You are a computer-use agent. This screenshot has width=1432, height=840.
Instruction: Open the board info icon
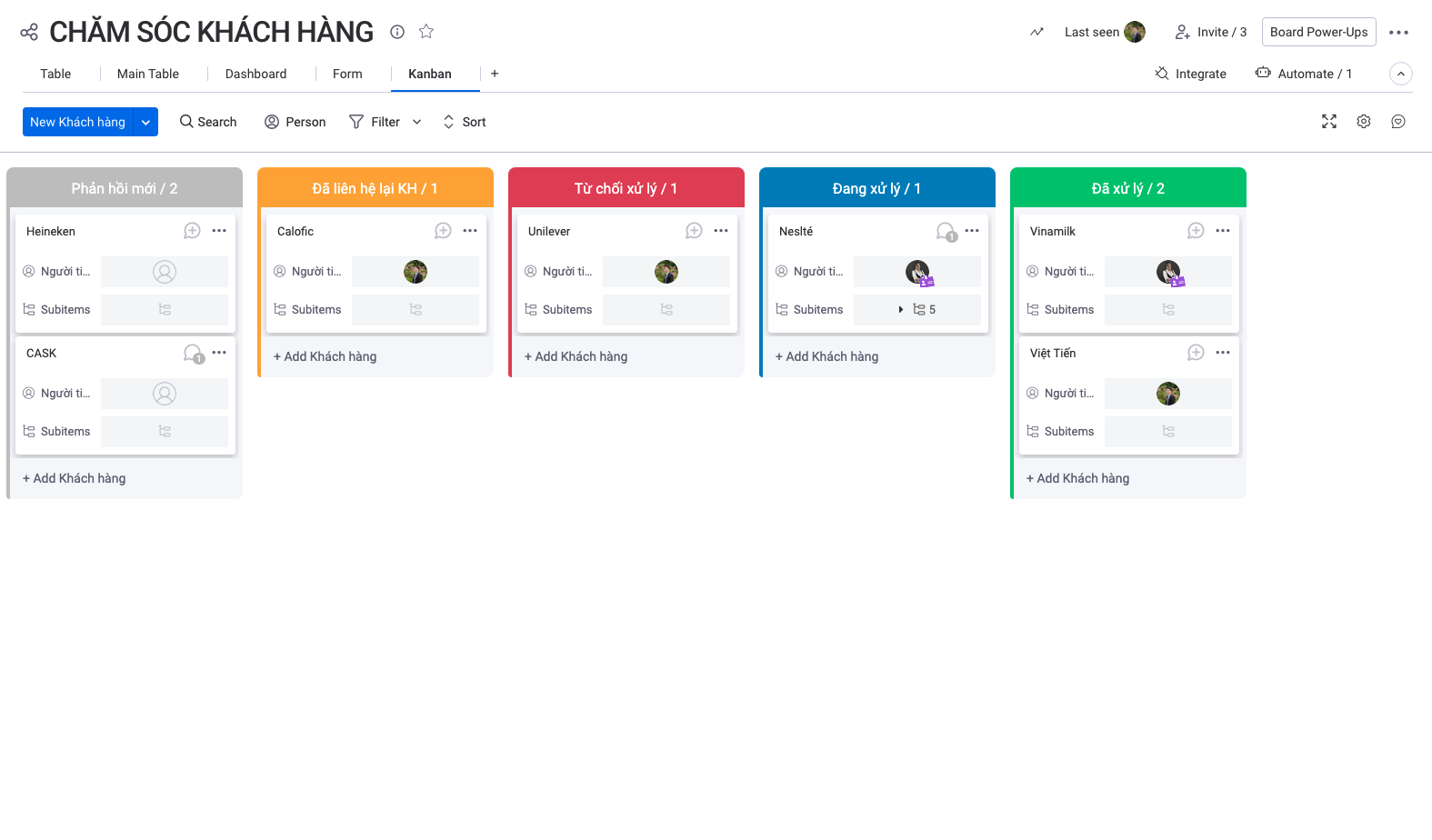coord(397,32)
